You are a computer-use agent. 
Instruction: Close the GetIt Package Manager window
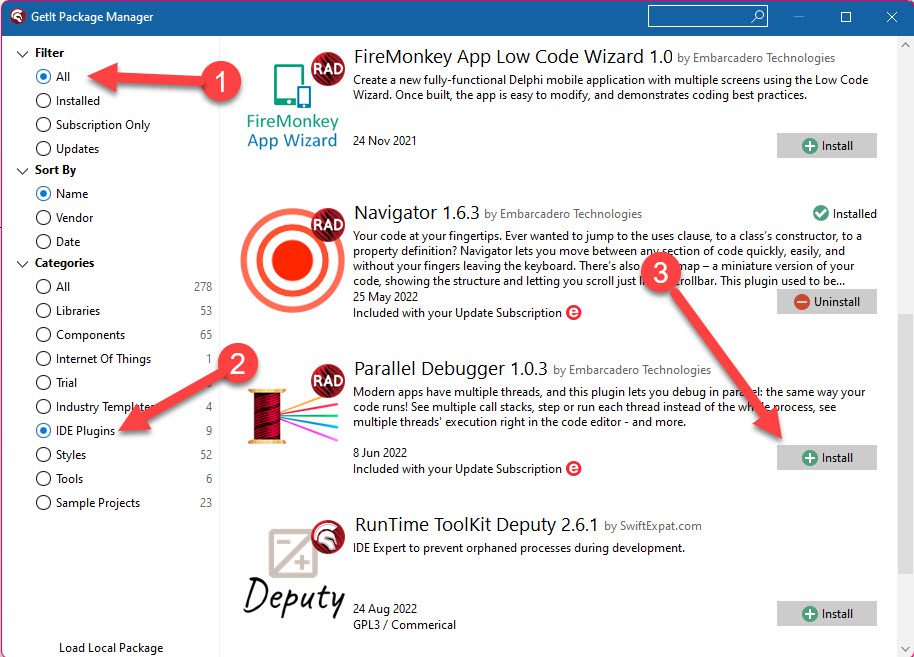coord(891,17)
